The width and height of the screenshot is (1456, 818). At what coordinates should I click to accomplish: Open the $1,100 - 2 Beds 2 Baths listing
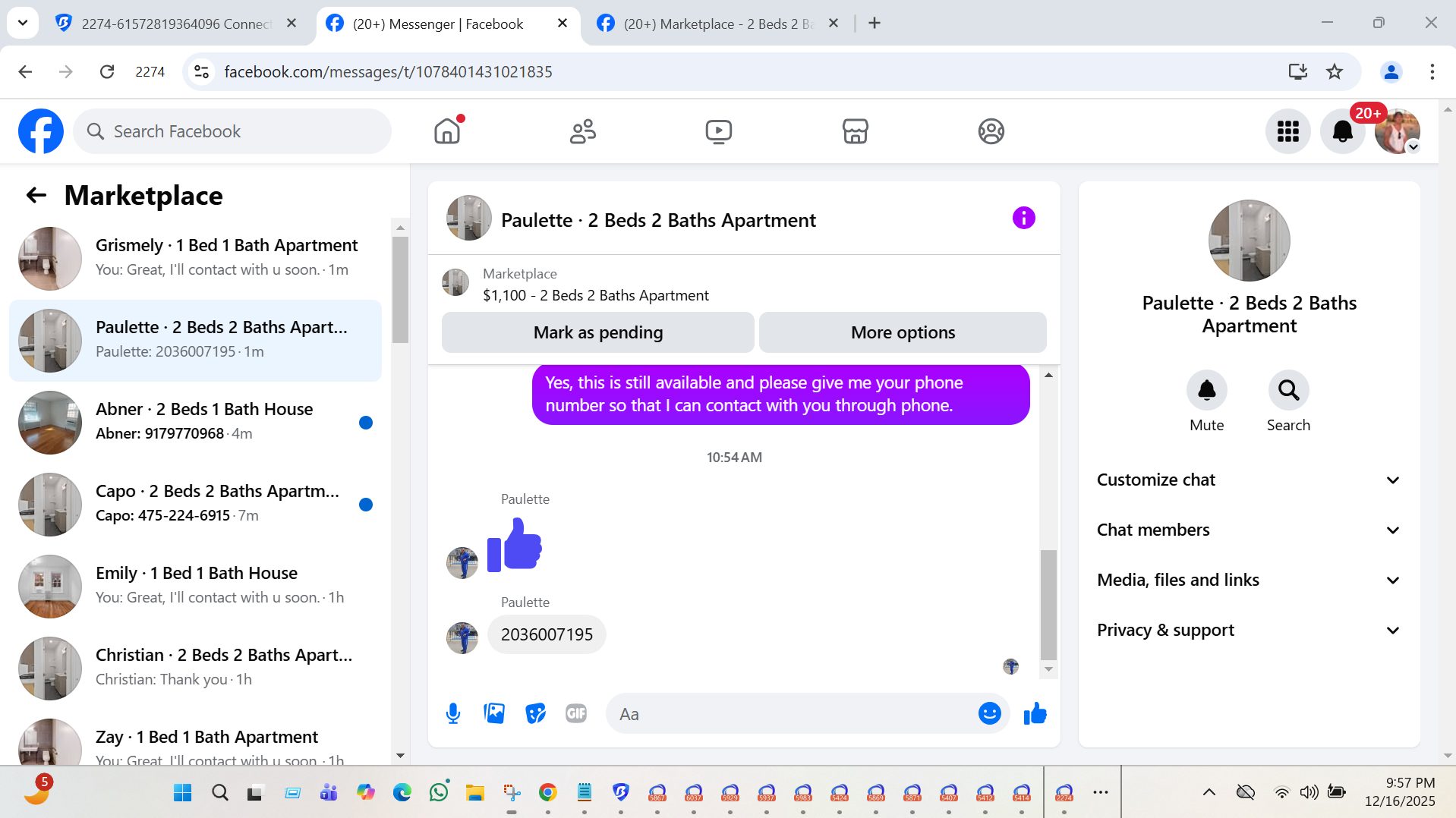(x=595, y=295)
